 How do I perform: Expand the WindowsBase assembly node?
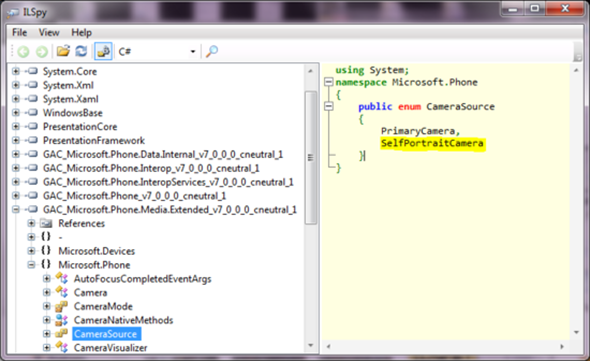16,113
